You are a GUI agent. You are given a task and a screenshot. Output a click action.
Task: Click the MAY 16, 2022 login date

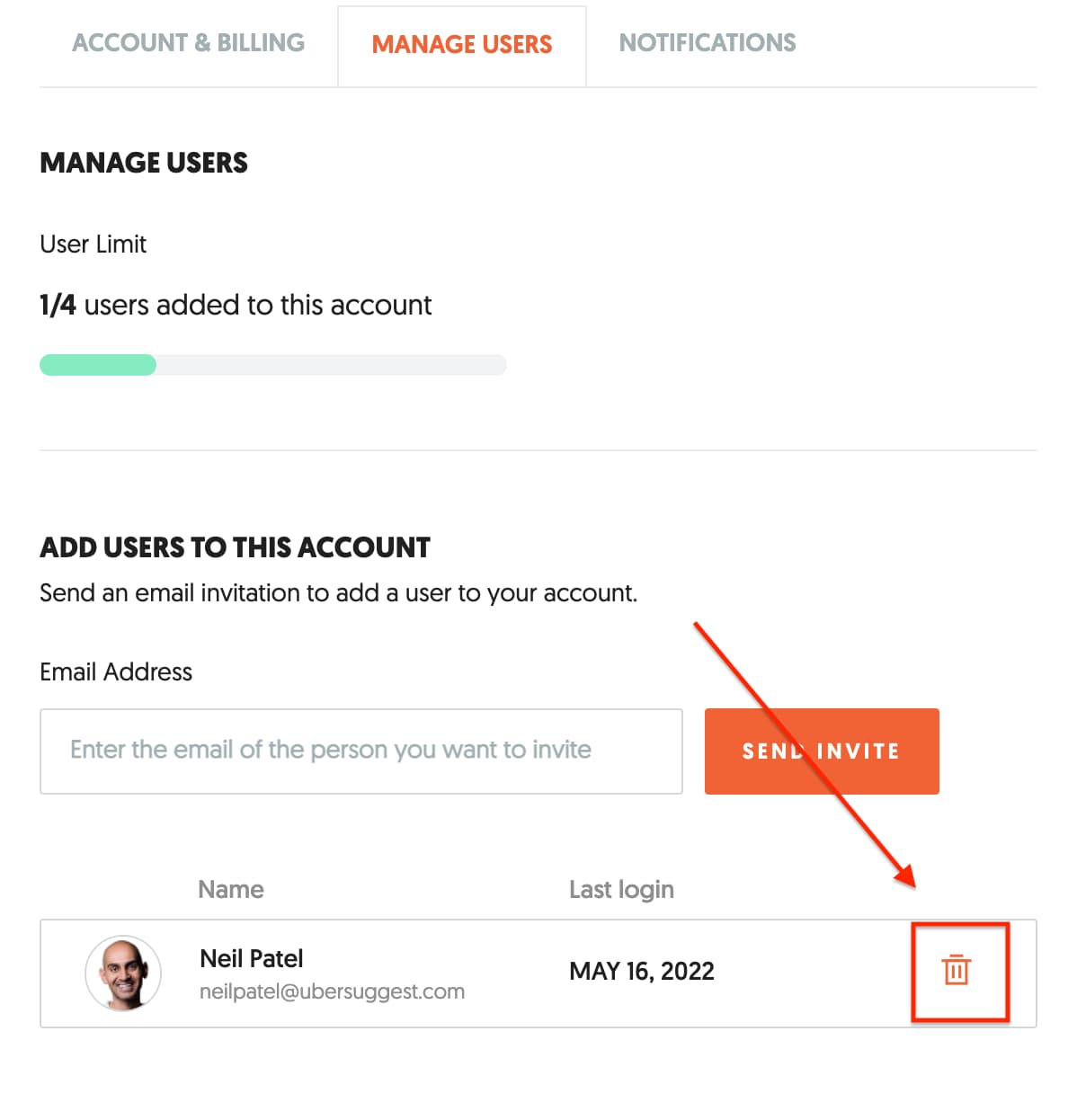(x=642, y=971)
